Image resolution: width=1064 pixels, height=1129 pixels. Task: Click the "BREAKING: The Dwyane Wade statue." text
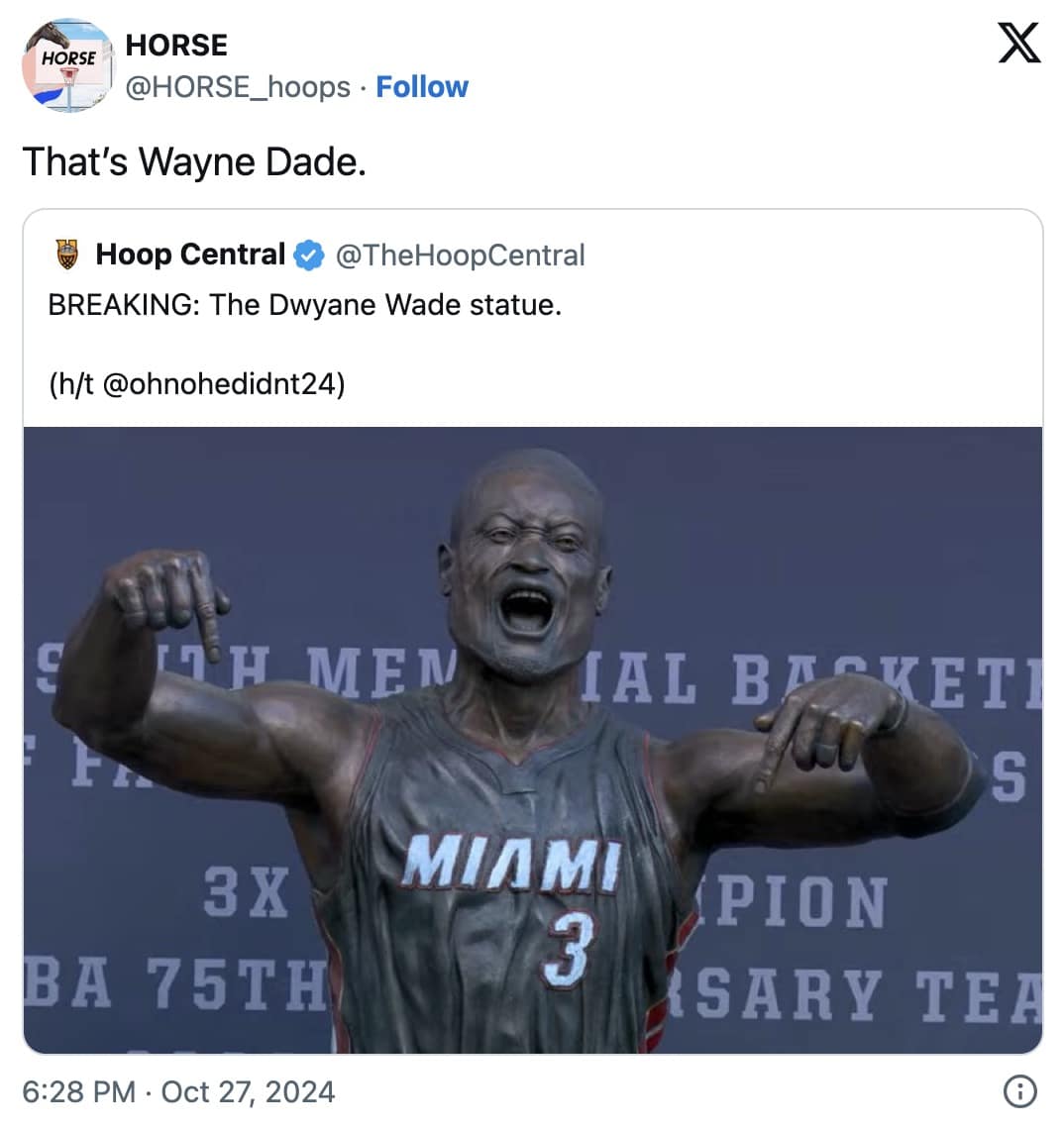pyautogui.click(x=304, y=305)
